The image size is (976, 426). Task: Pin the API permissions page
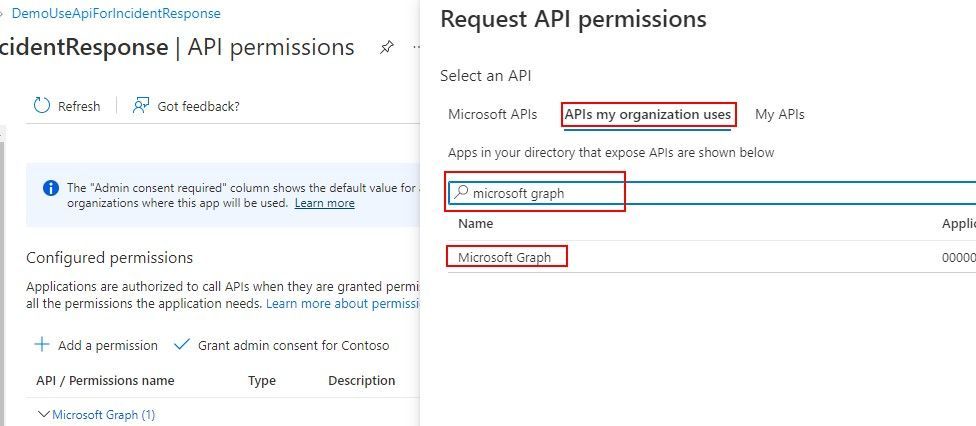click(x=387, y=47)
